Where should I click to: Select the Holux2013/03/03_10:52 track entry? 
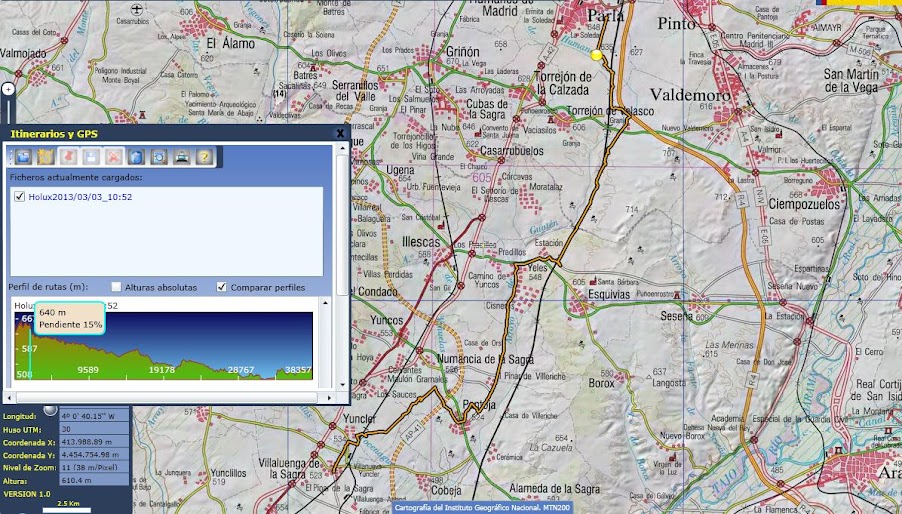pyautogui.click(x=80, y=197)
